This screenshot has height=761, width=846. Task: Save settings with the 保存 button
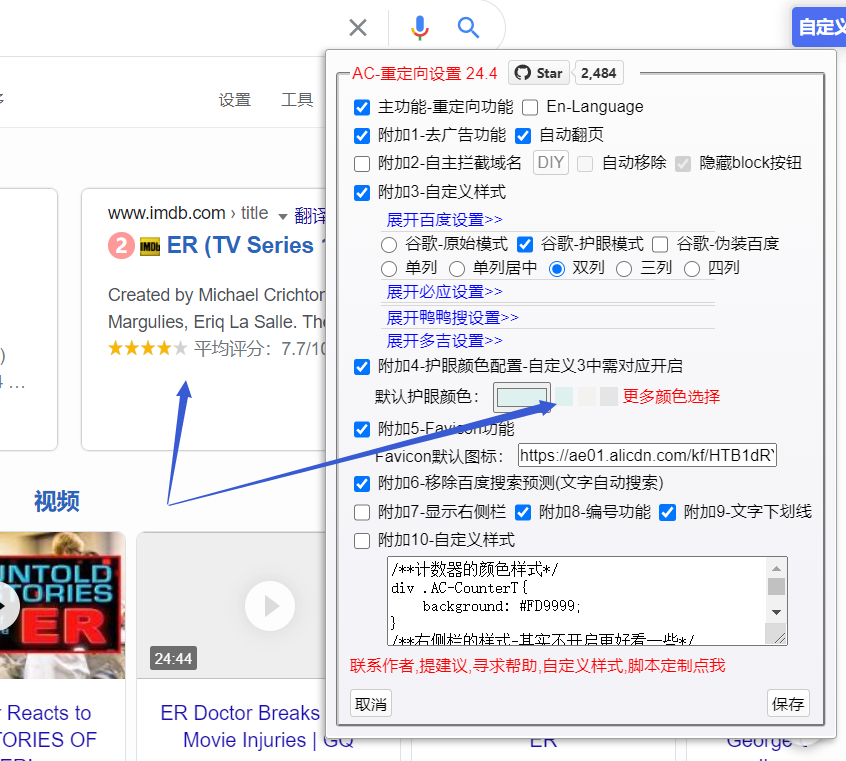788,703
